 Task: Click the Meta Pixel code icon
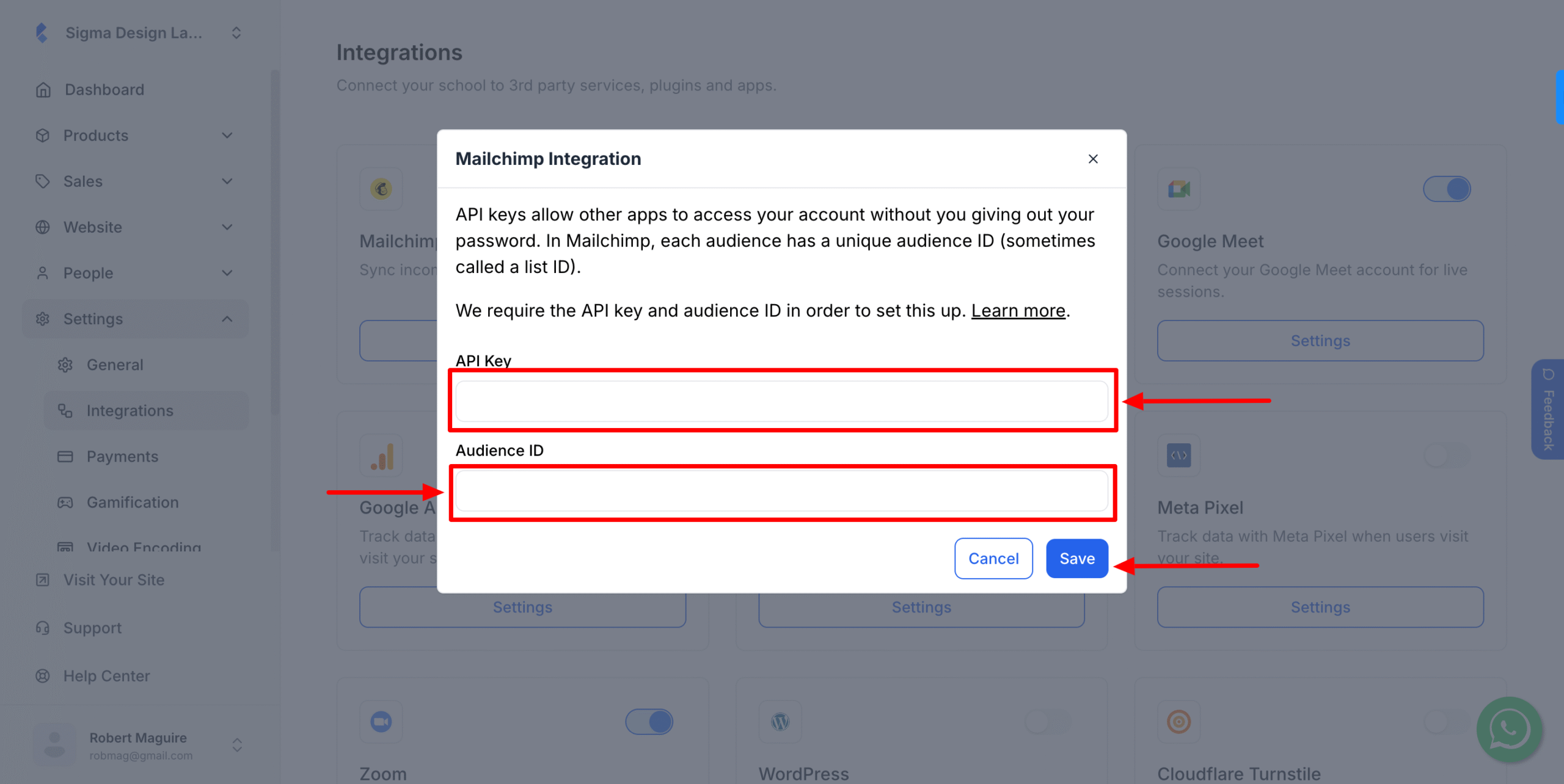pyautogui.click(x=1178, y=456)
